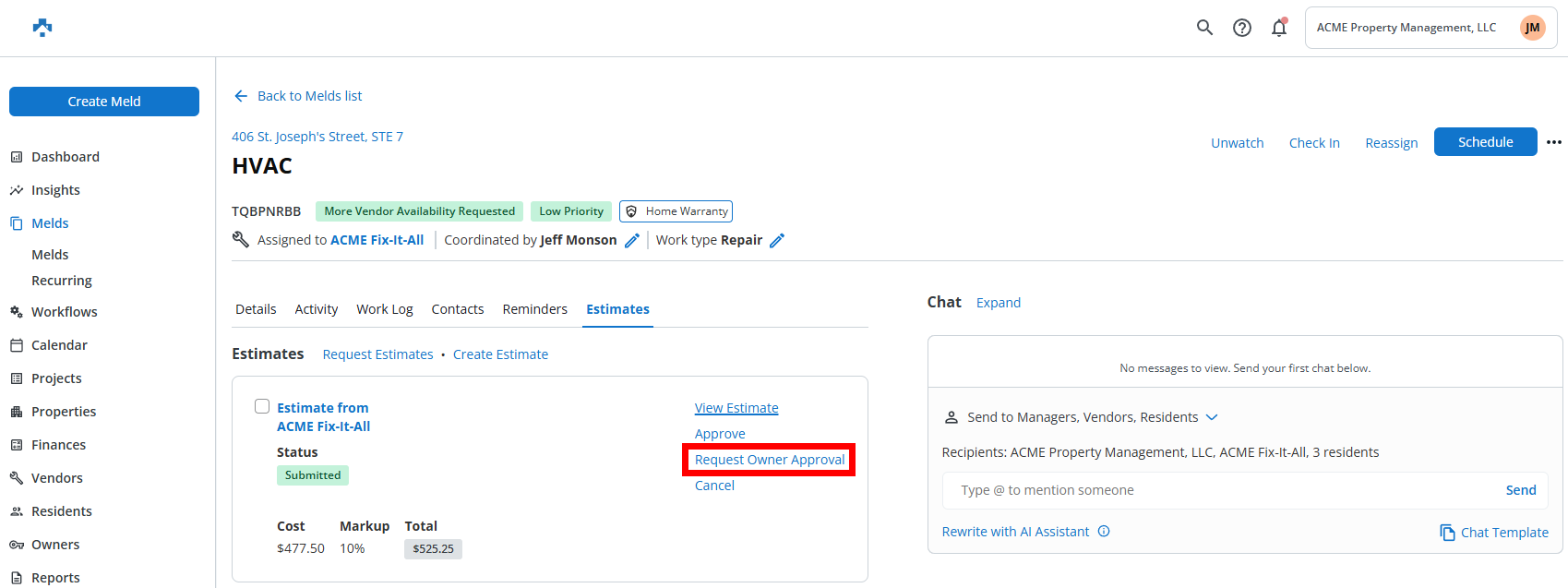
Task: Expand the Chat panel
Action: coord(998,303)
